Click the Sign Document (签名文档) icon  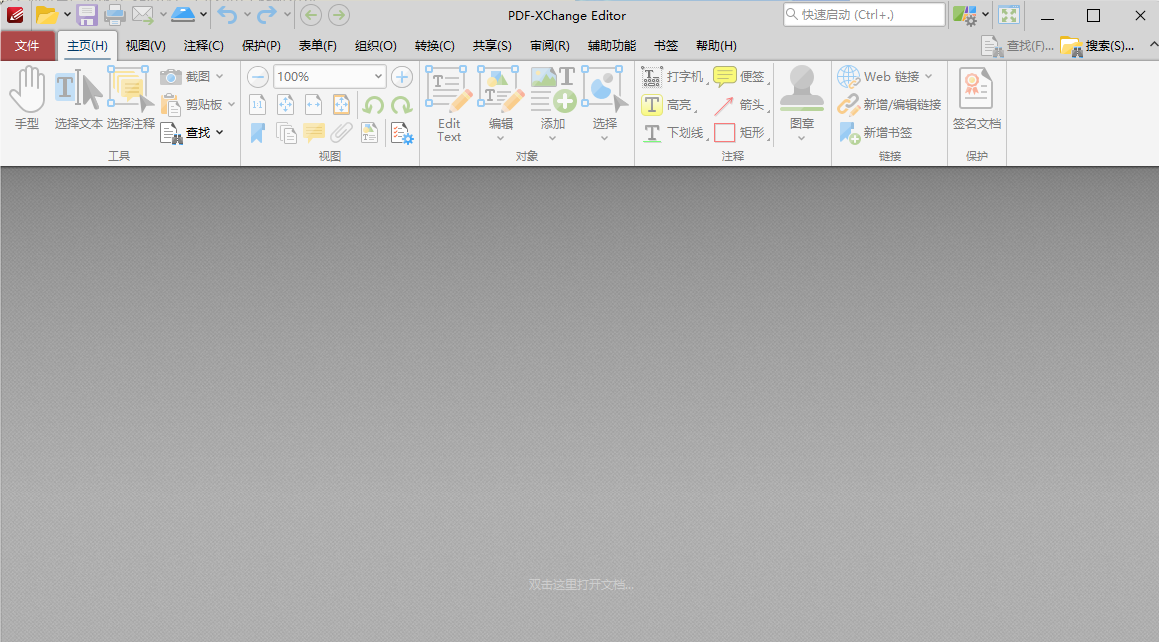click(x=976, y=100)
